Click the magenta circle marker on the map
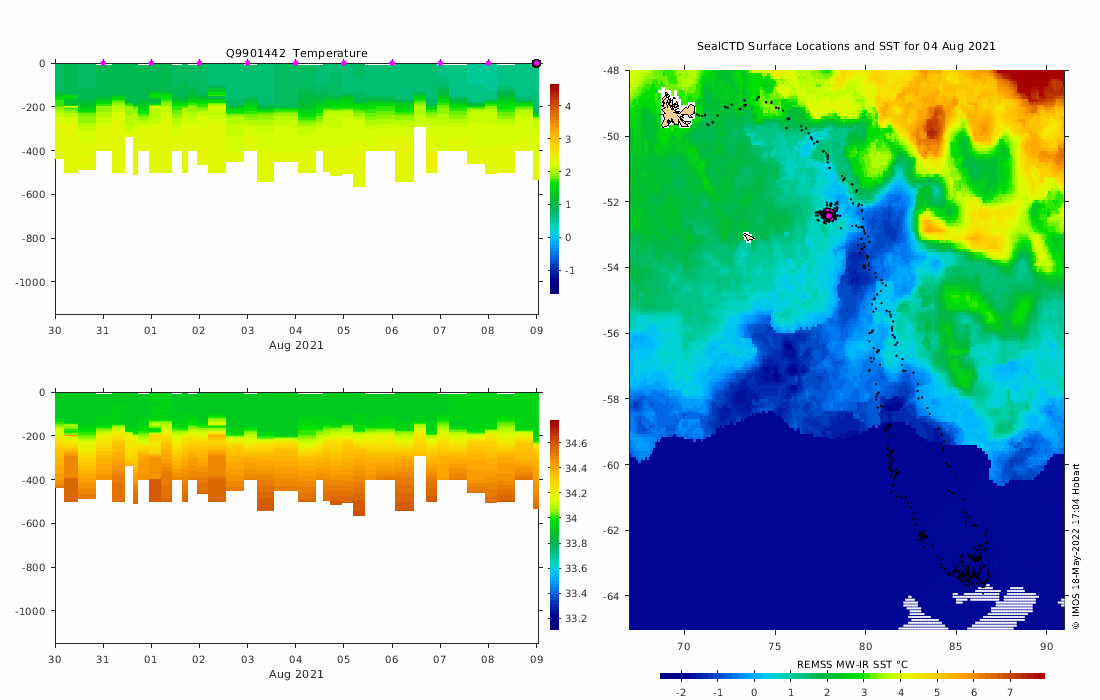 829,215
